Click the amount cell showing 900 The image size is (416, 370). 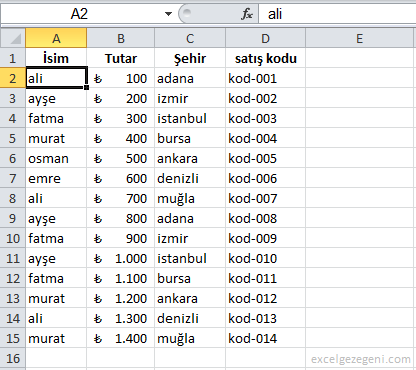tap(121, 238)
